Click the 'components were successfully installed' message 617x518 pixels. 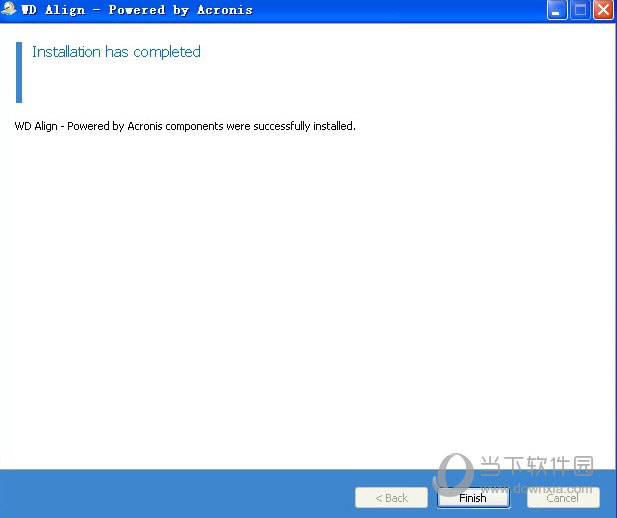coord(185,126)
